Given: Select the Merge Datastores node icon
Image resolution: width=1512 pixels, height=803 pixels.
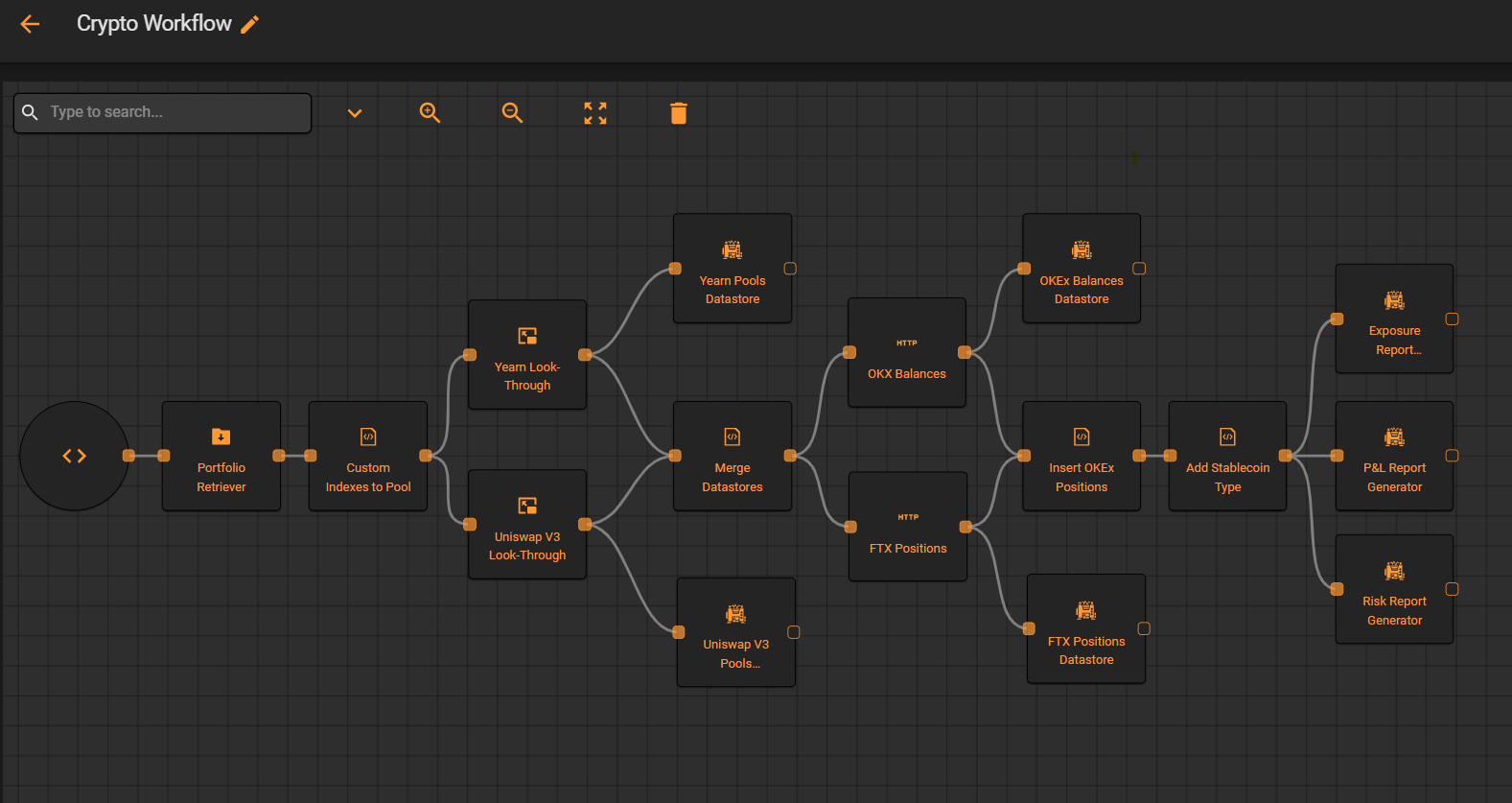Looking at the screenshot, I should click(733, 437).
